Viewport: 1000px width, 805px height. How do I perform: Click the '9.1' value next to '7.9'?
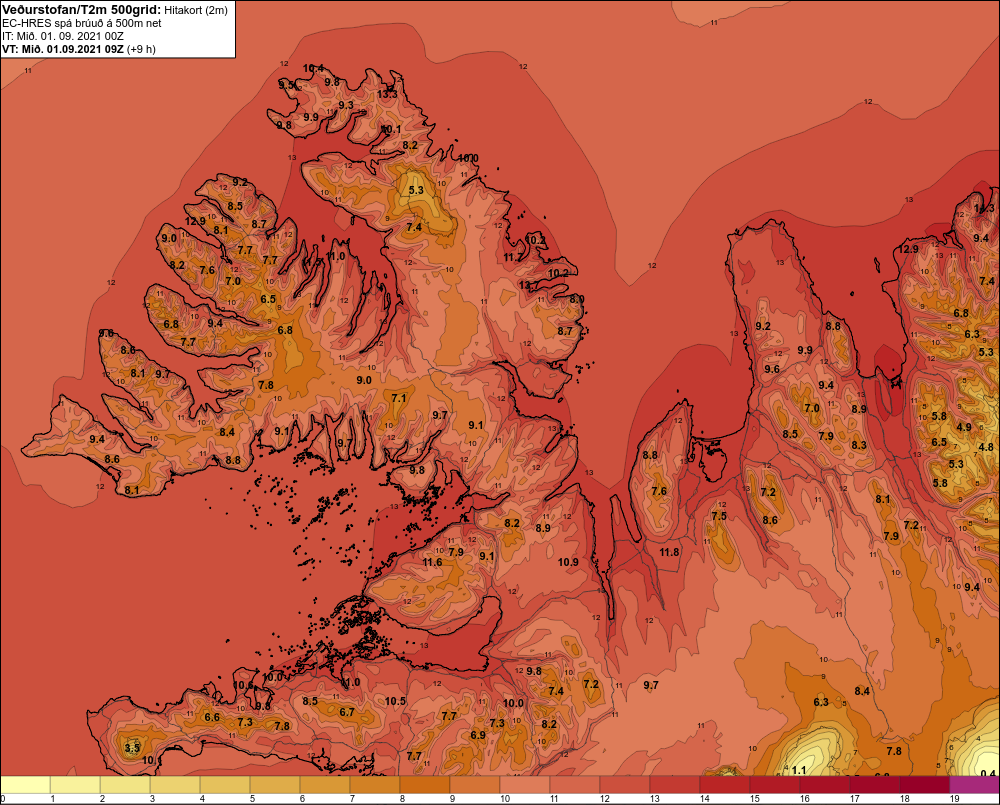click(x=487, y=556)
